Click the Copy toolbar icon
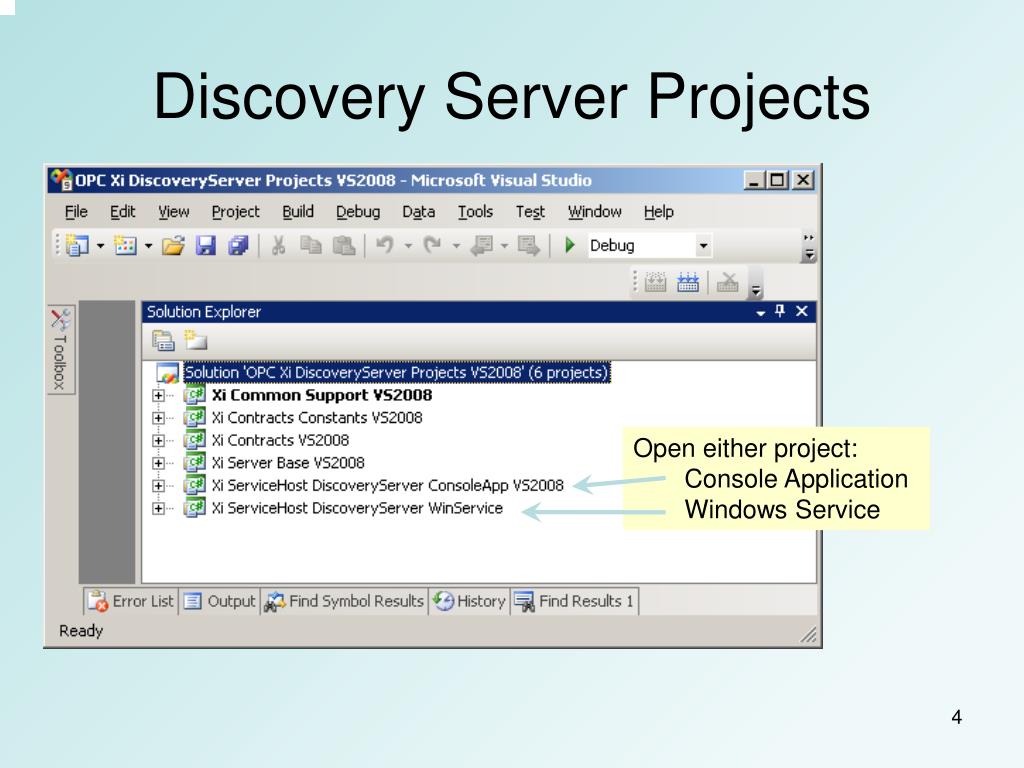The image size is (1024, 768). (x=310, y=246)
